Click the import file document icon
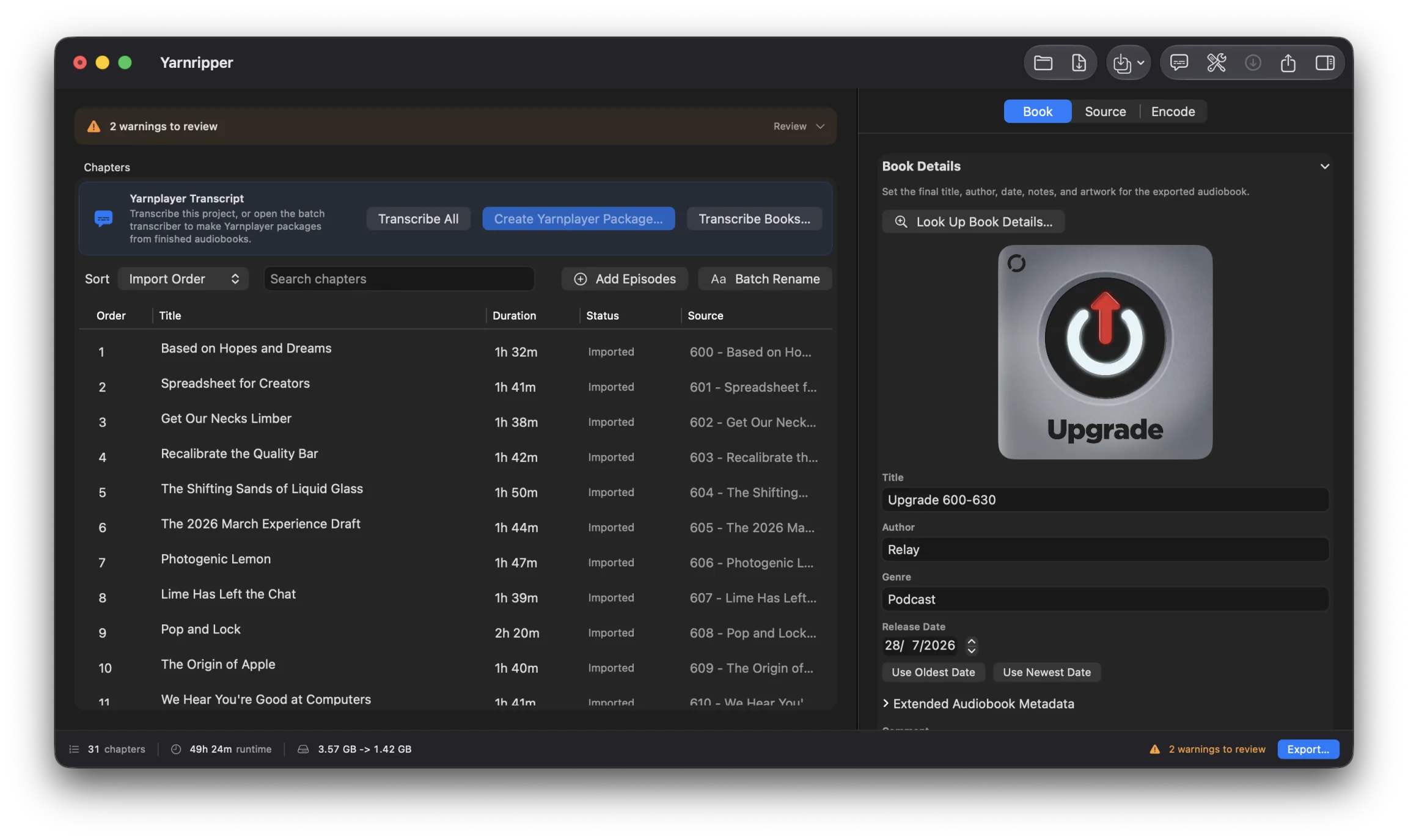Screen dimensions: 1408x840 (x=1079, y=62)
